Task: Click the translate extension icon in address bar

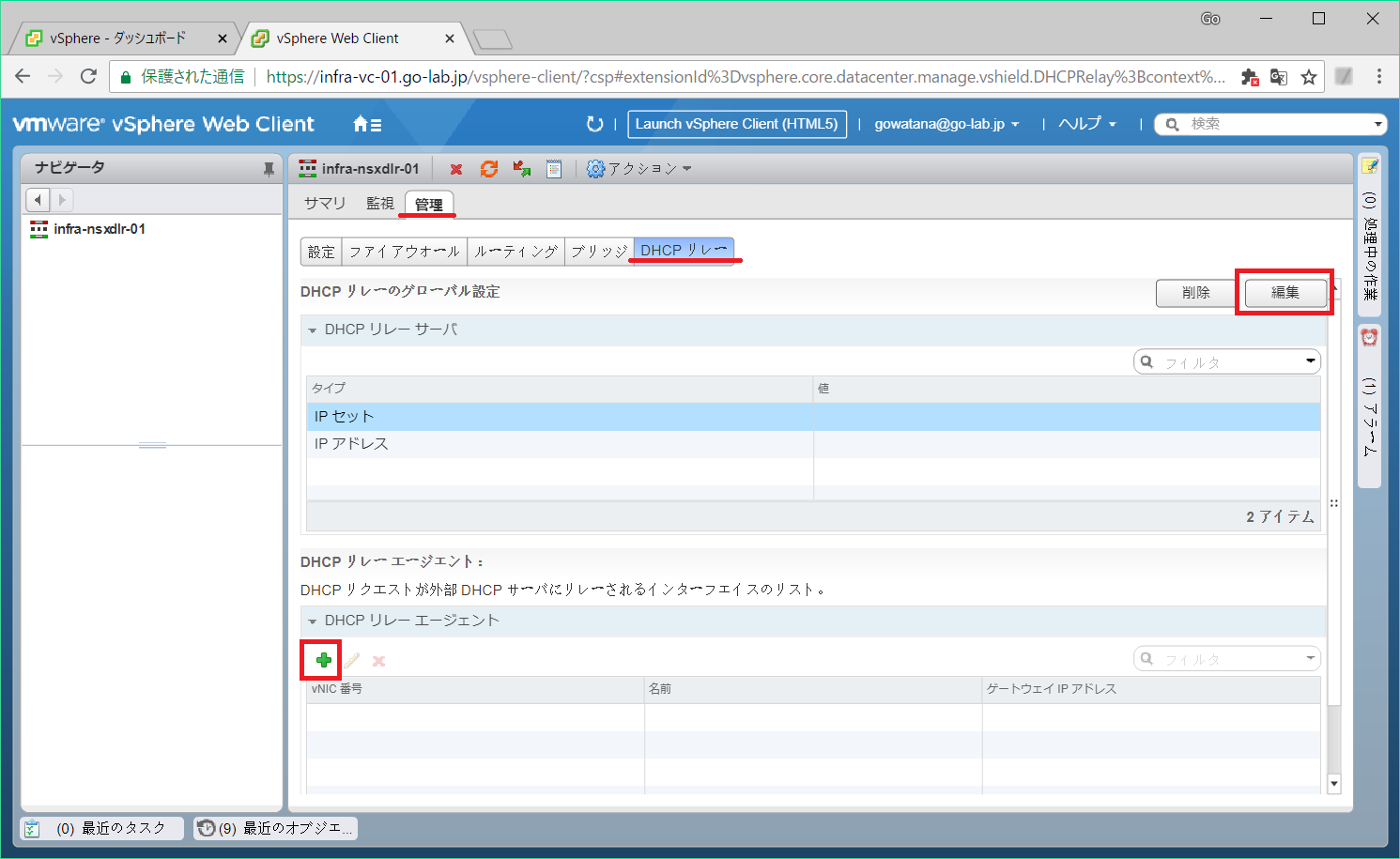Action: [1279, 77]
